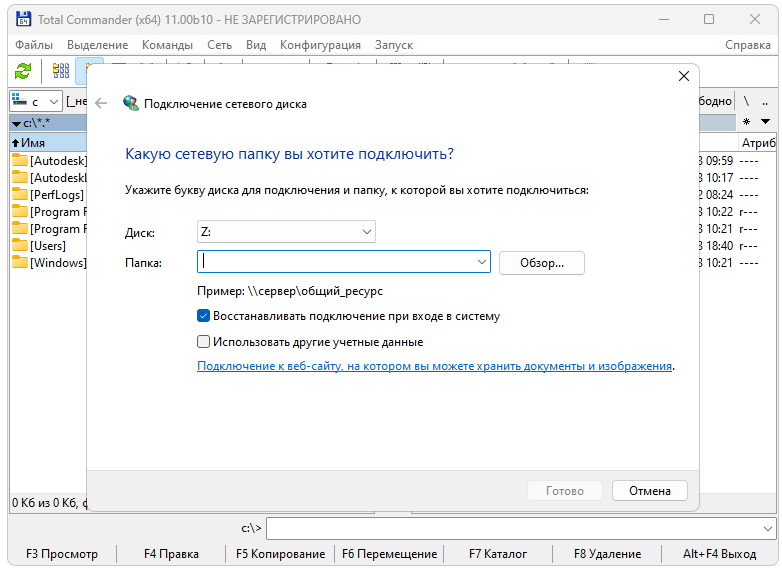
Task: Open the Команды menu
Action: click(167, 45)
